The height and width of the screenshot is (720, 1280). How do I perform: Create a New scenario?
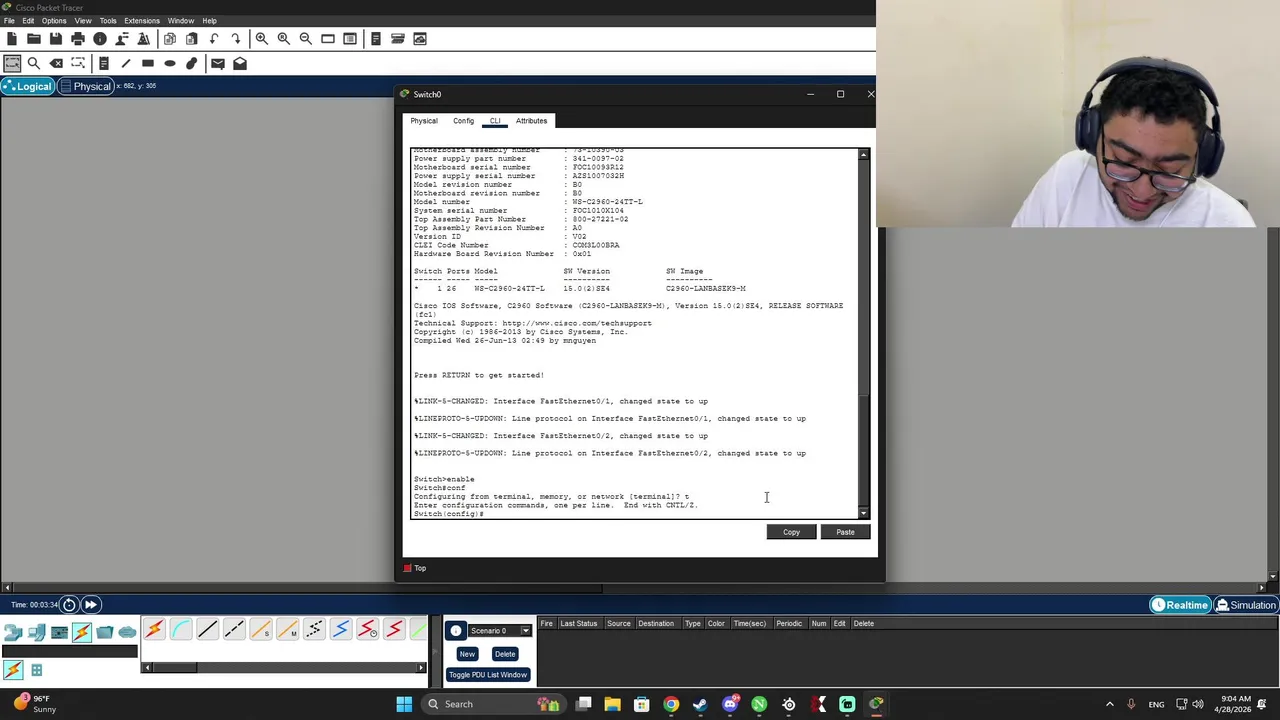coord(467,654)
